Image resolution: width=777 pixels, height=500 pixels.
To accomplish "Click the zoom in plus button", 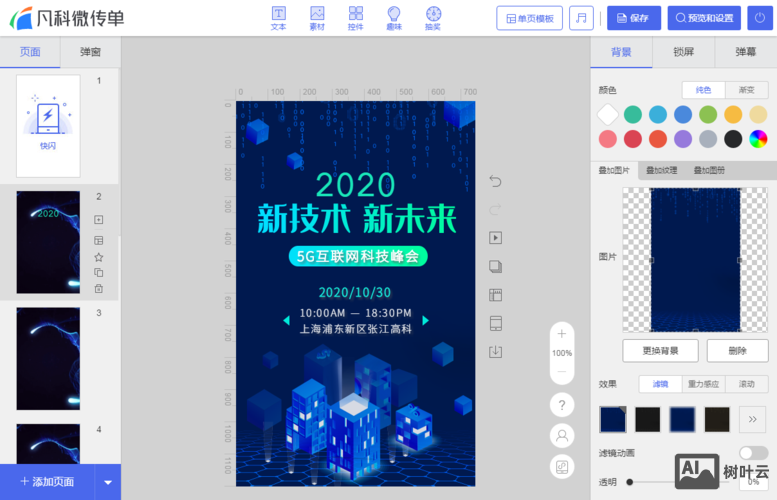I will click(562, 334).
